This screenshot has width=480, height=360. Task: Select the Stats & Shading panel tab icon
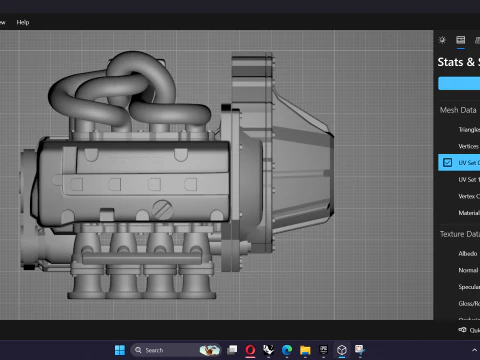pos(461,40)
